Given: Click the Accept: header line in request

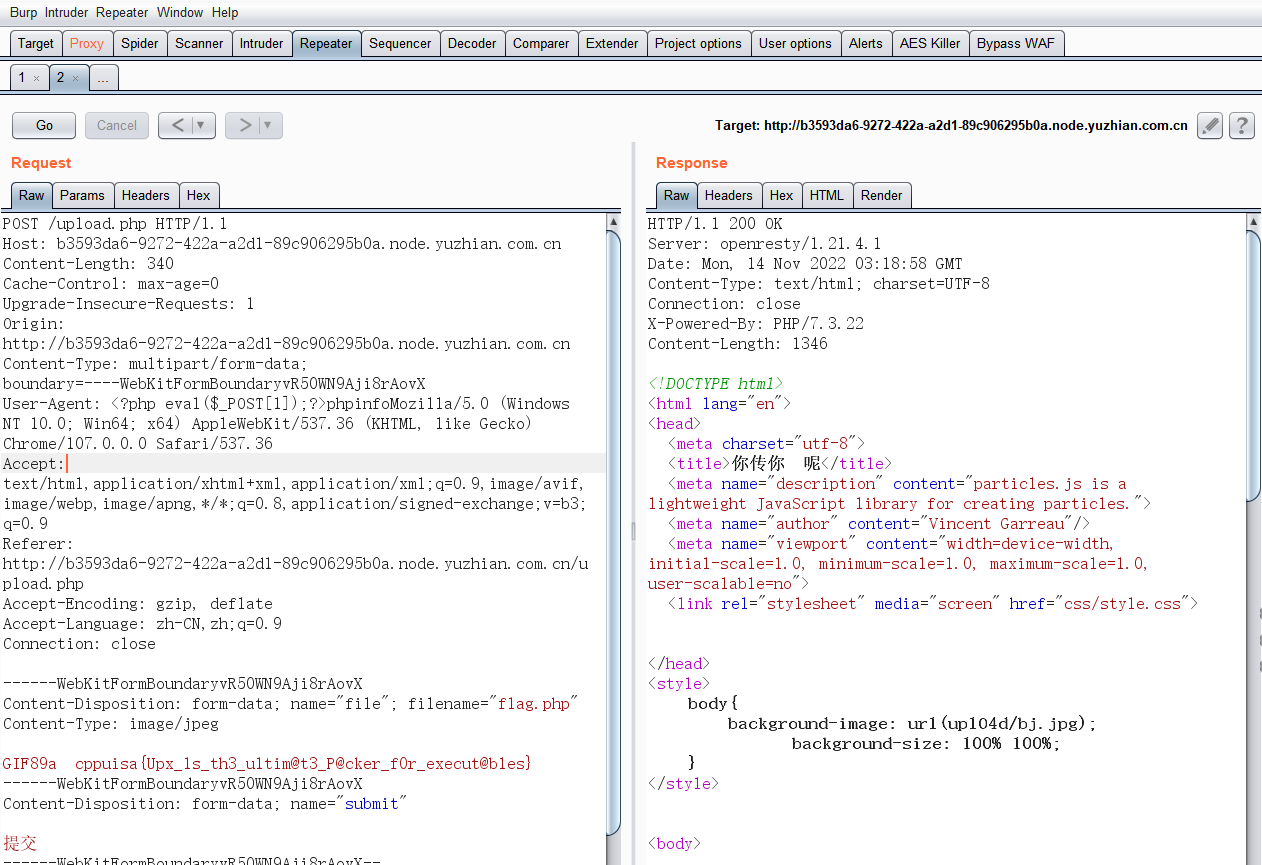Looking at the screenshot, I should pyautogui.click(x=304, y=463).
